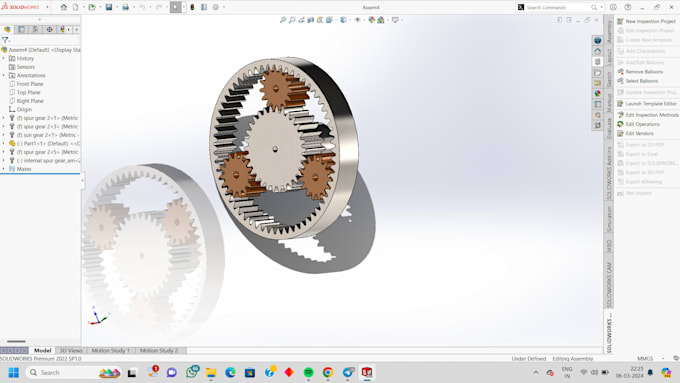Open the Search Commands dropdown arrow
This screenshot has height=383, width=680.
(x=601, y=7)
